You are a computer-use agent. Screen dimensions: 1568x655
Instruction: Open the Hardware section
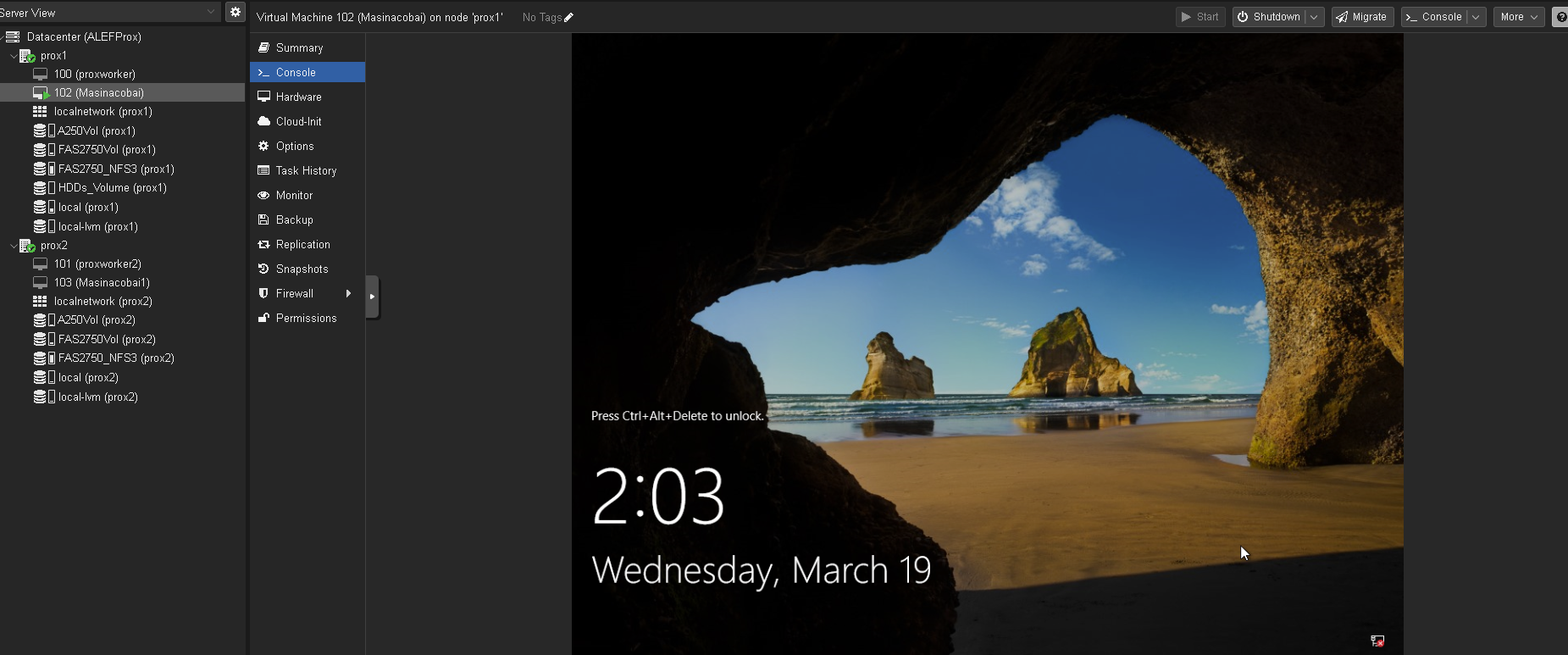(x=308, y=97)
